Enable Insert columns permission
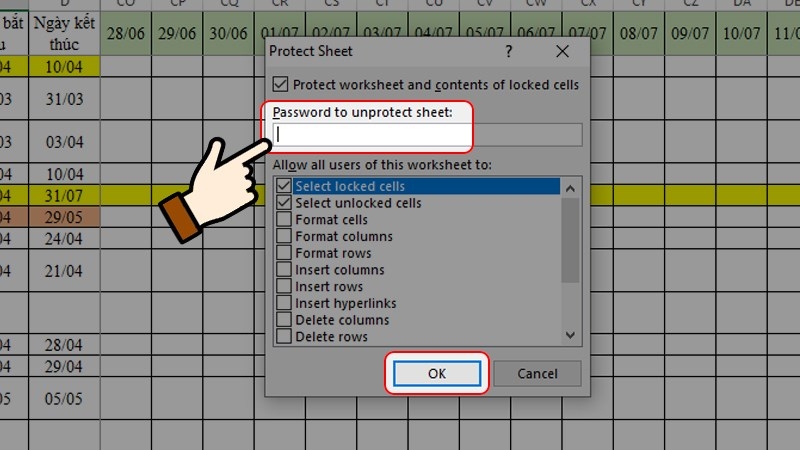 pos(284,269)
